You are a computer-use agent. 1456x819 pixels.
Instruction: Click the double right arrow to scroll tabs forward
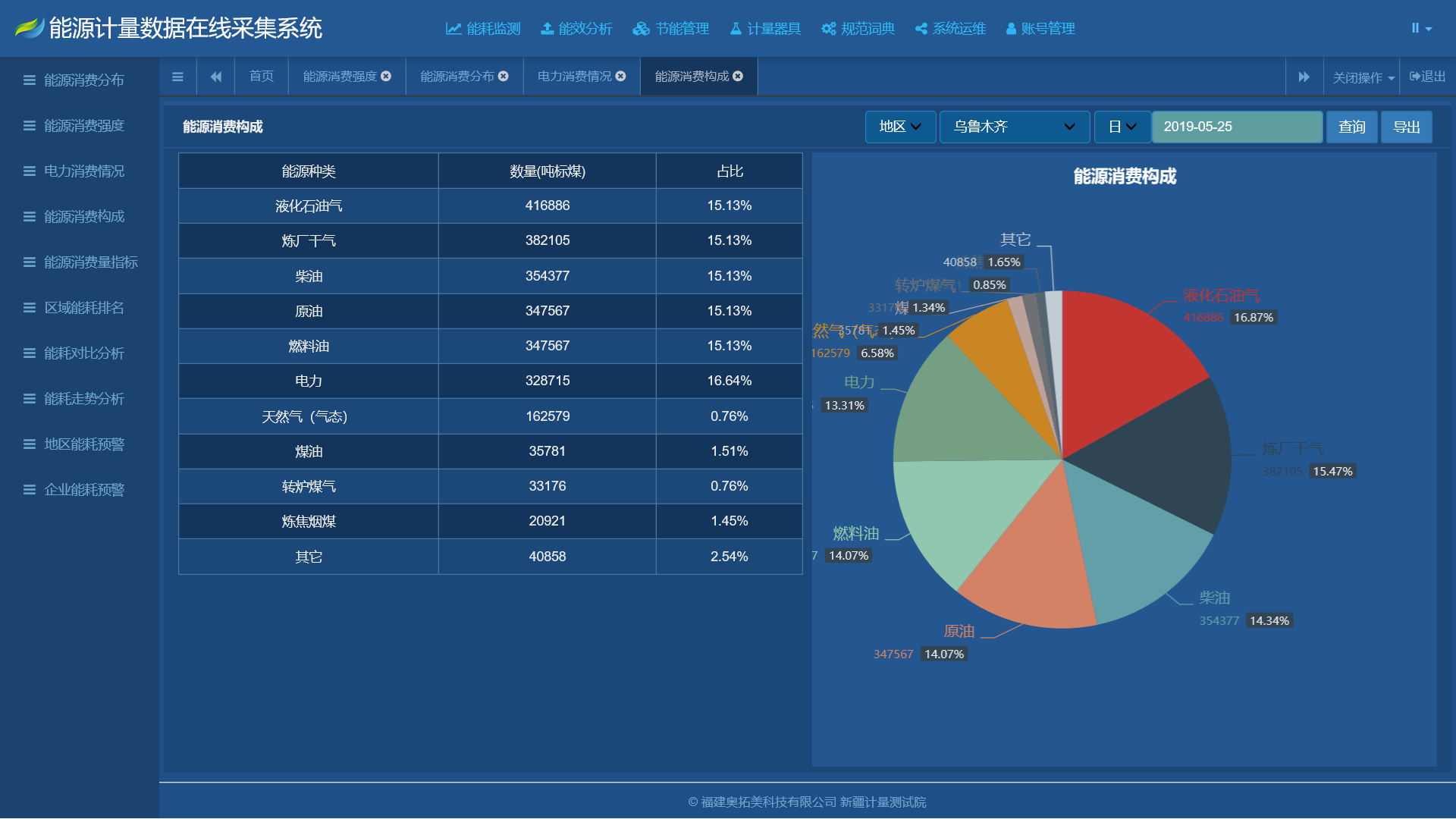1304,76
